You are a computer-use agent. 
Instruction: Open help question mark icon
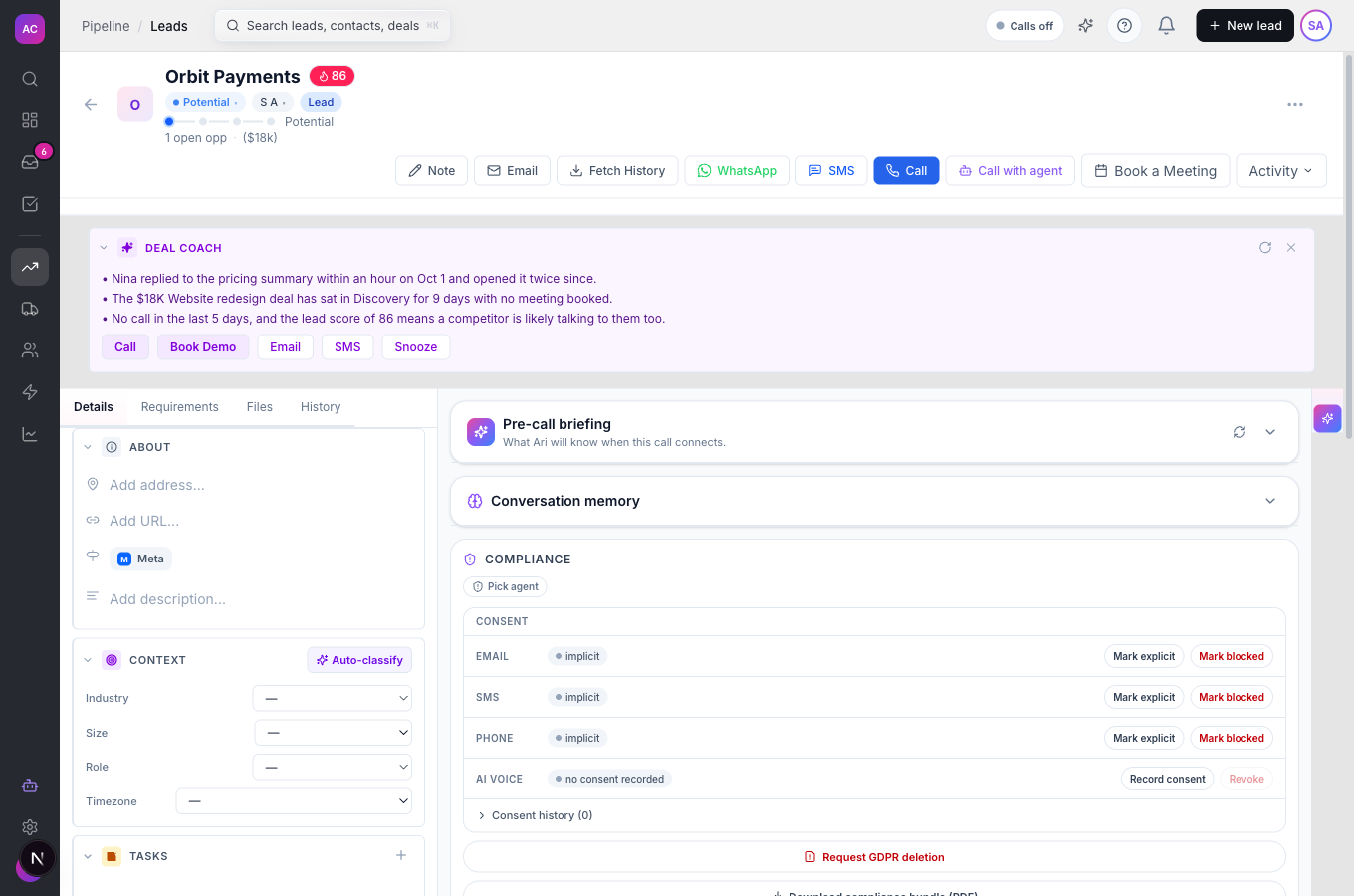point(1125,26)
